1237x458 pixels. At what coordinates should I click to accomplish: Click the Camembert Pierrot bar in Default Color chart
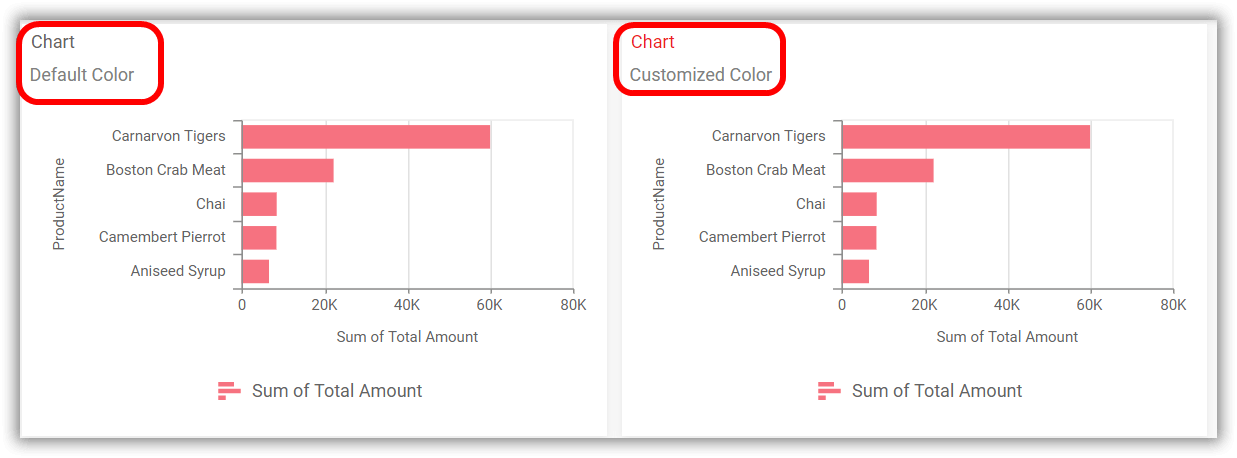[259, 238]
